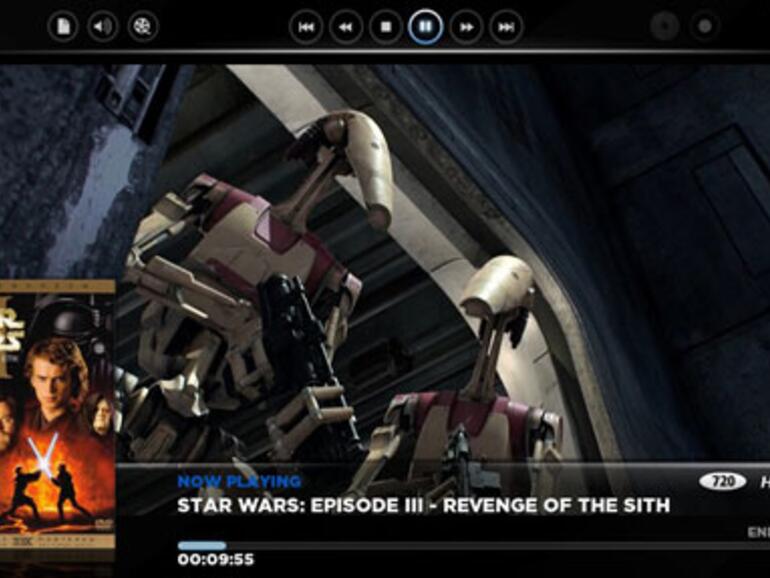The height and width of the screenshot is (578, 770).
Task: Click the NOW PLAYING label
Action: pyautogui.click(x=239, y=481)
